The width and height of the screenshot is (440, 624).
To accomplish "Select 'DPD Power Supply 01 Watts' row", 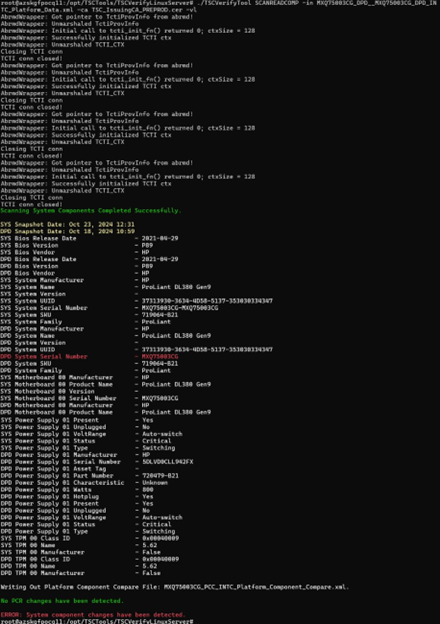I will [77, 490].
